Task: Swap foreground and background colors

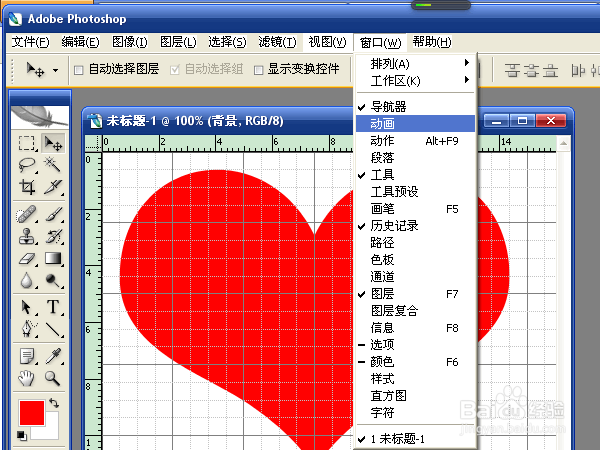Action: [x=54, y=403]
